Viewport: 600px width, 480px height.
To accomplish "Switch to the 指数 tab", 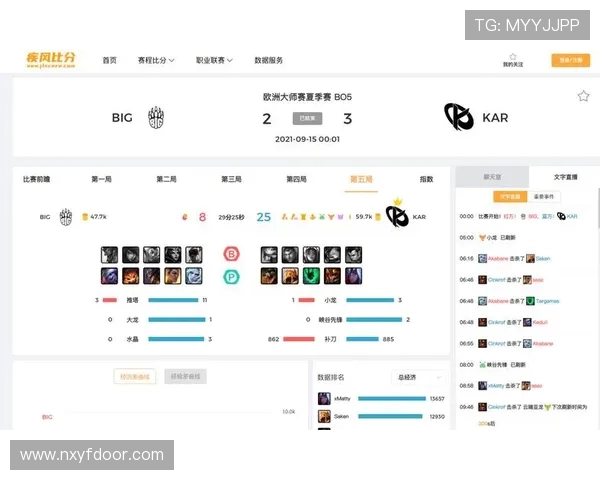I will click(x=426, y=179).
